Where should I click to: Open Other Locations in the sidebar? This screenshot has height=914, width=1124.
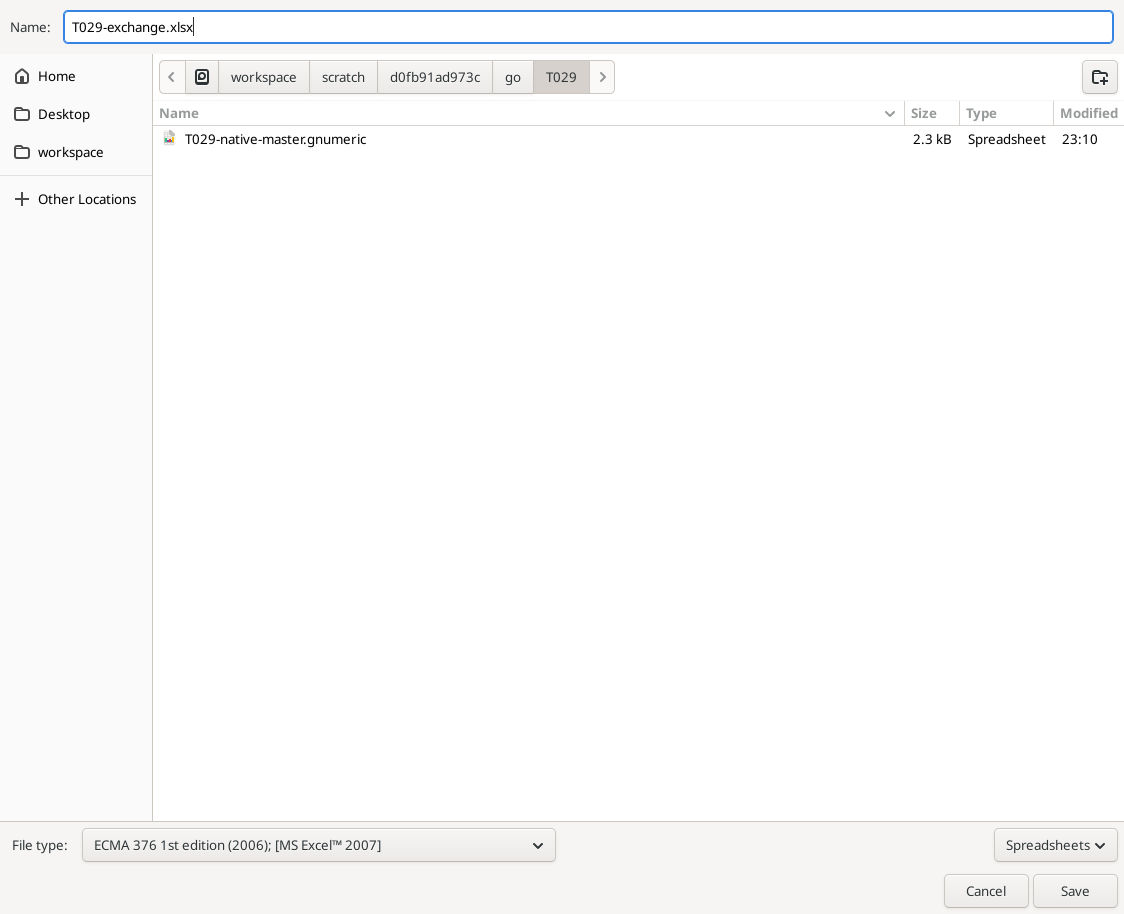(76, 199)
